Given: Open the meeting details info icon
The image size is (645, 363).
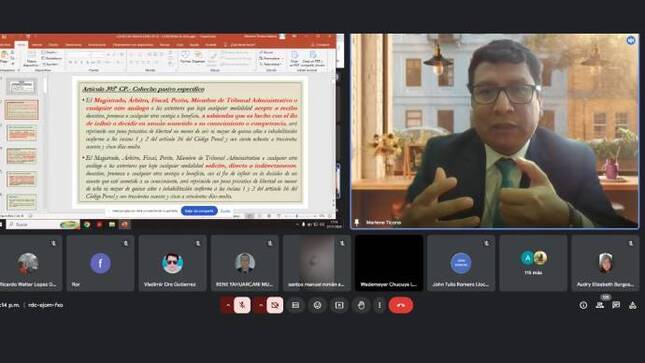Looking at the screenshot, I should pos(583,305).
